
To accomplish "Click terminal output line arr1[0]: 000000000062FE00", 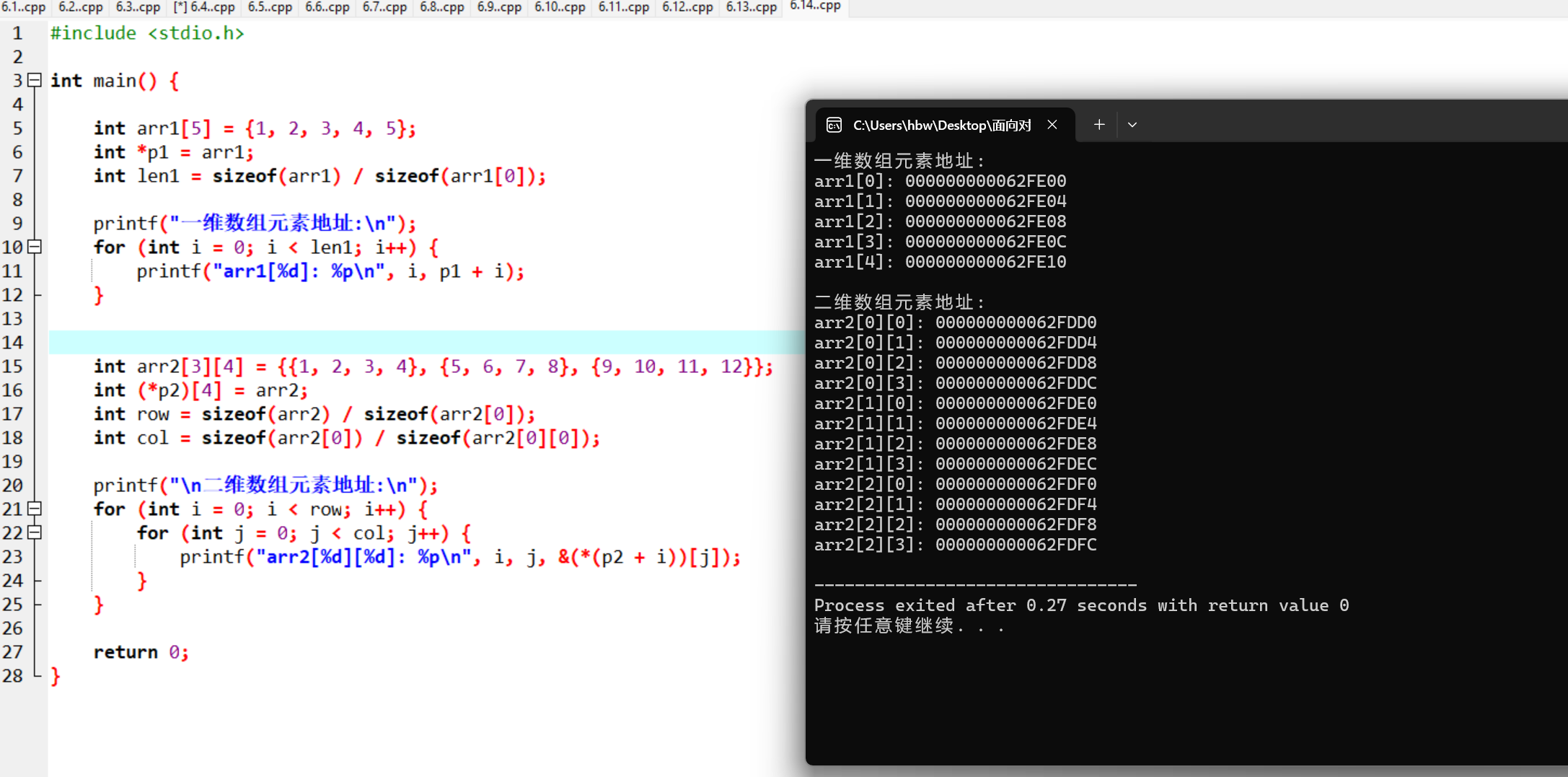I will click(x=940, y=181).
